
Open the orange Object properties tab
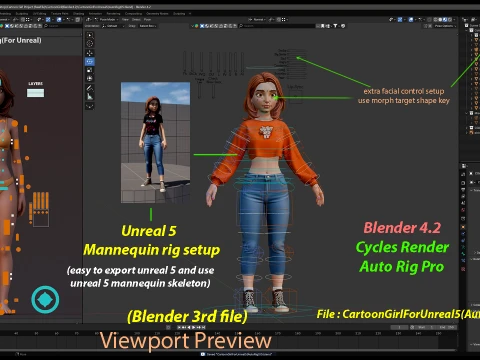[x=463, y=227]
